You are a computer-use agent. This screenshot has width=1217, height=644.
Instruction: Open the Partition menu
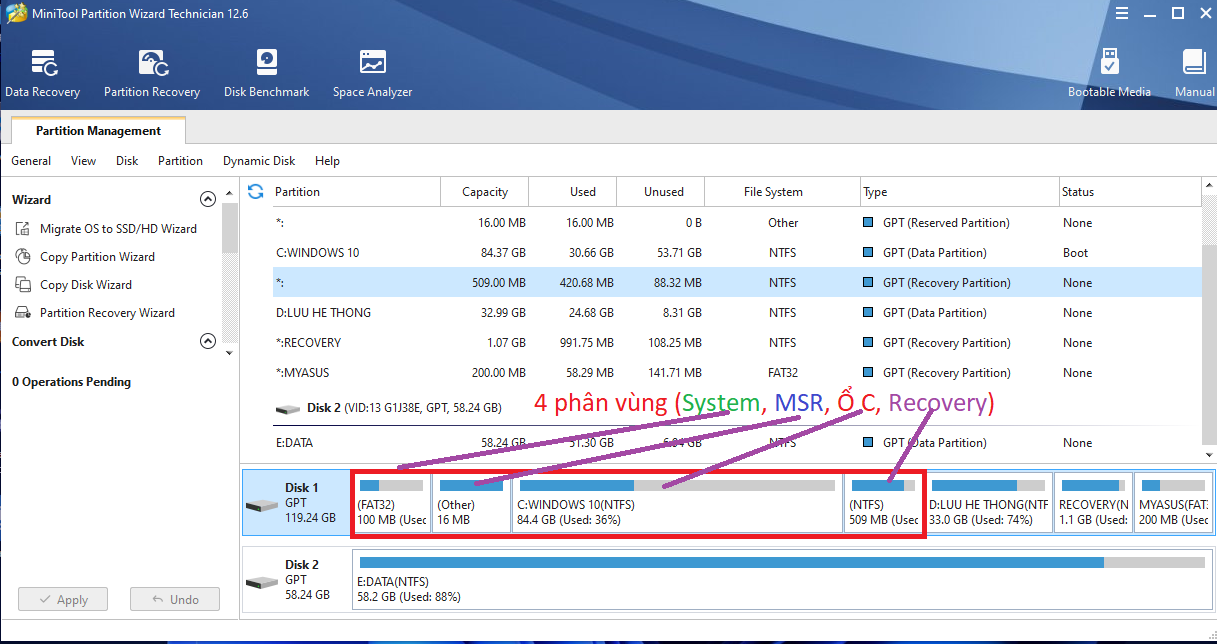(180, 161)
